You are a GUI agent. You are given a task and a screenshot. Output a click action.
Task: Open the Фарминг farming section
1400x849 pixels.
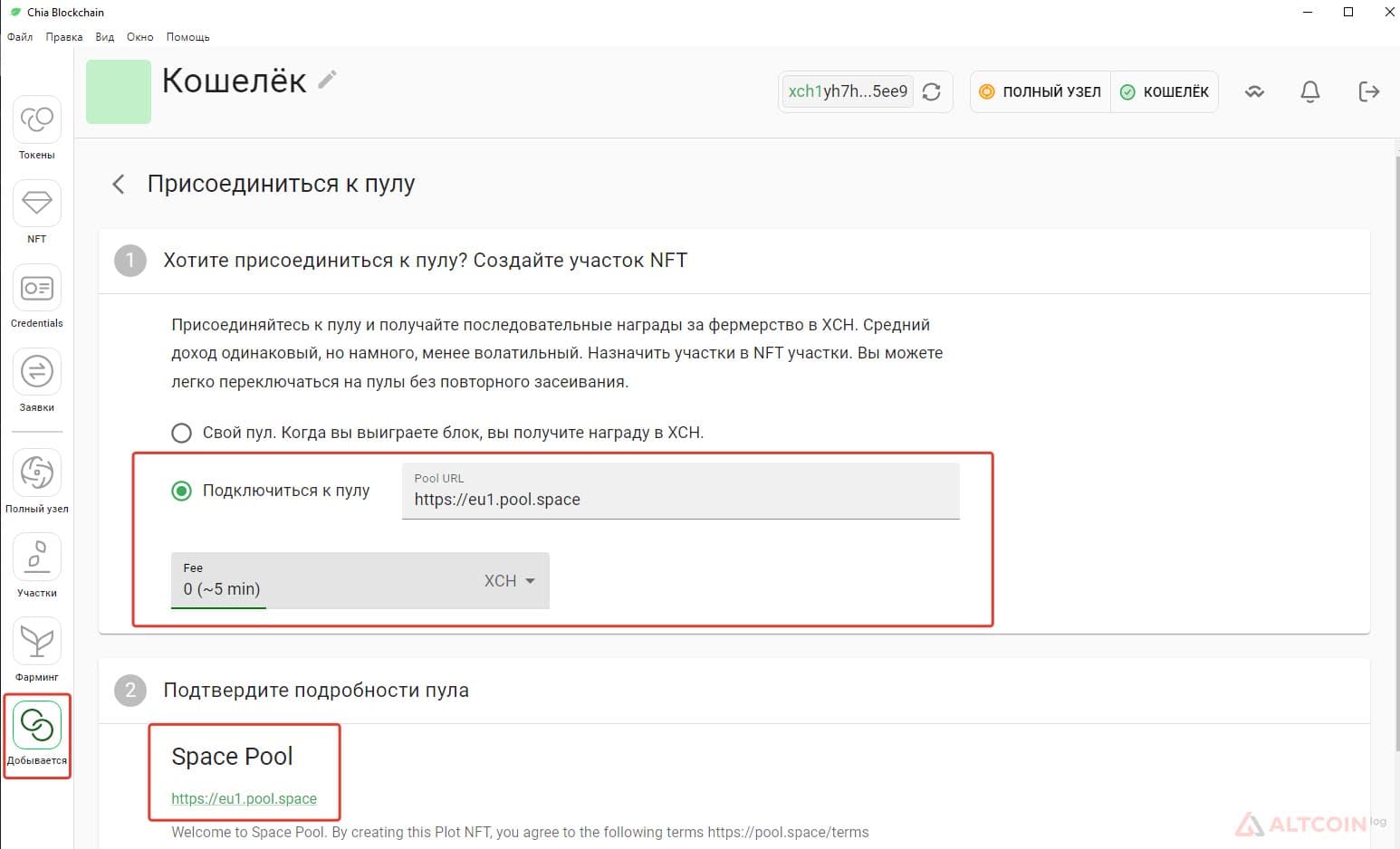37,649
